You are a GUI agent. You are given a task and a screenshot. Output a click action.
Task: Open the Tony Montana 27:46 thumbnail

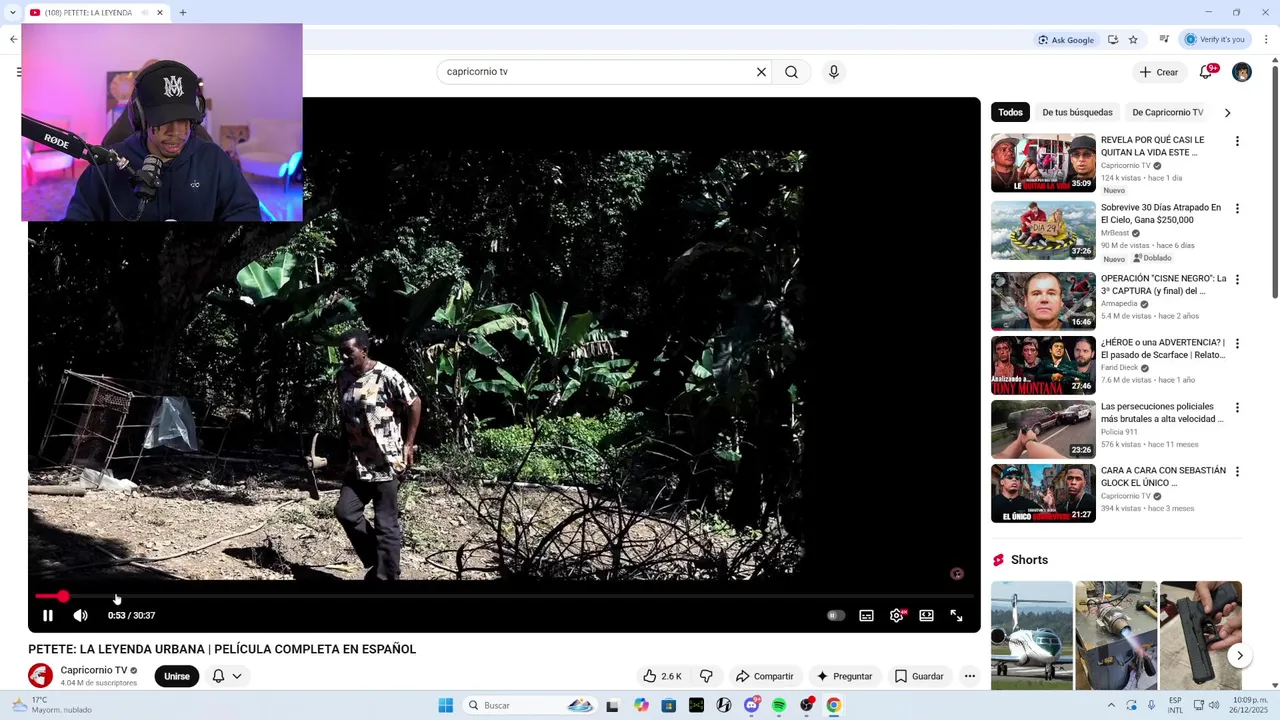(1043, 365)
